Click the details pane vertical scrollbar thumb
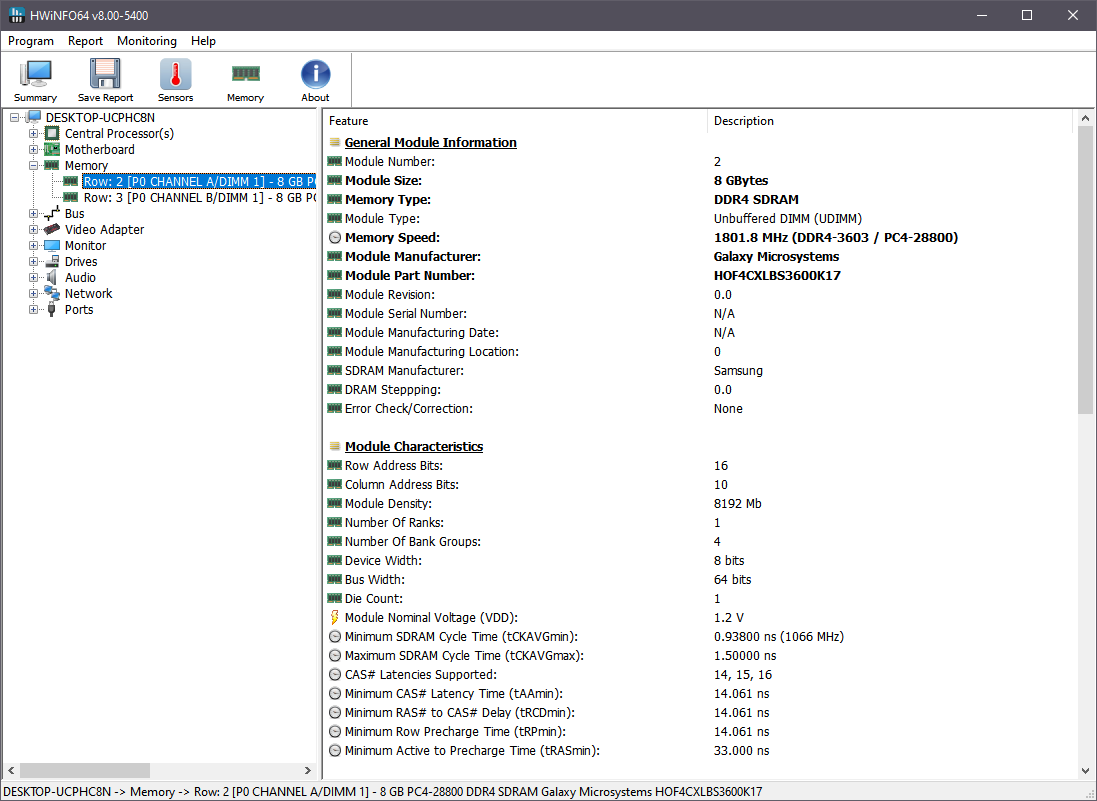Screen dimensions: 1097x801 click(x=1085, y=269)
